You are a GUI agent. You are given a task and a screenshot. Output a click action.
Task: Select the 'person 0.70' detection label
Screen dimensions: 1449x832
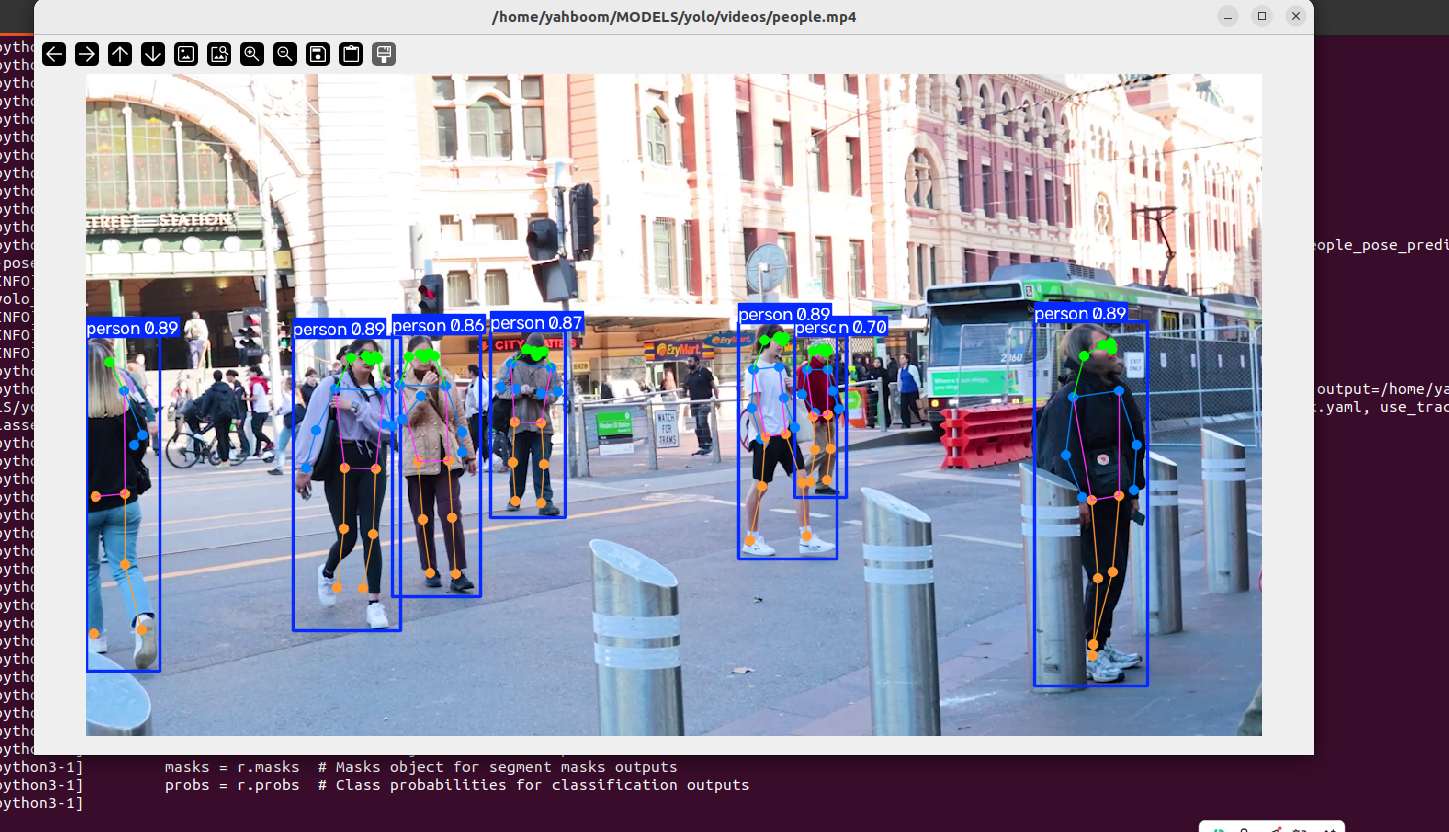[841, 327]
